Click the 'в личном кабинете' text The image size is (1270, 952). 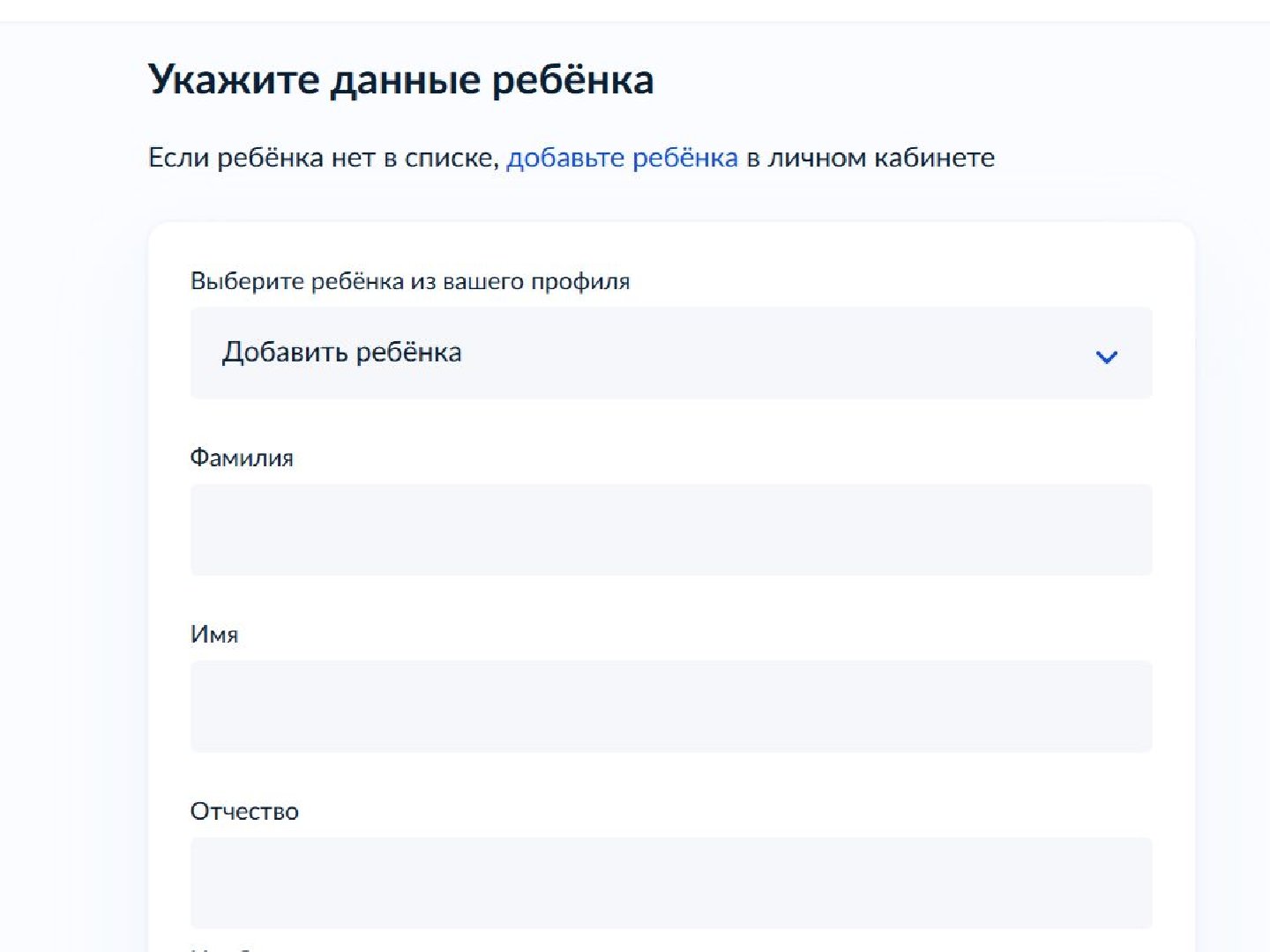coord(870,158)
